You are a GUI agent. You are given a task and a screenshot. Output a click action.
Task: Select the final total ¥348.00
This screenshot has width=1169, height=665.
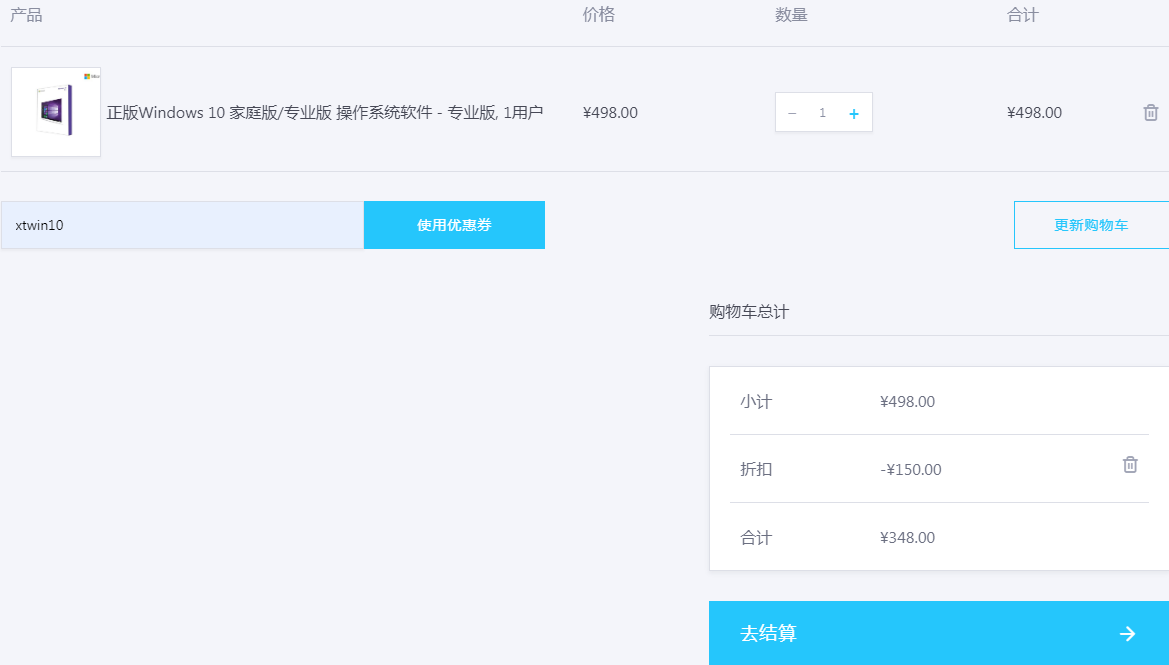pyautogui.click(x=907, y=538)
